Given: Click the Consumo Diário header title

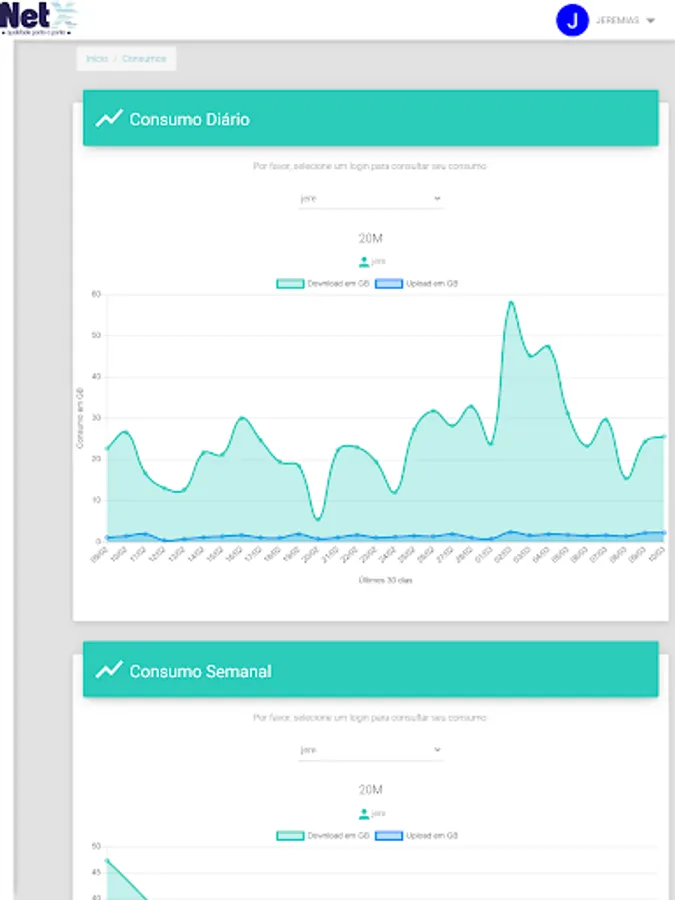Looking at the screenshot, I should [x=189, y=119].
